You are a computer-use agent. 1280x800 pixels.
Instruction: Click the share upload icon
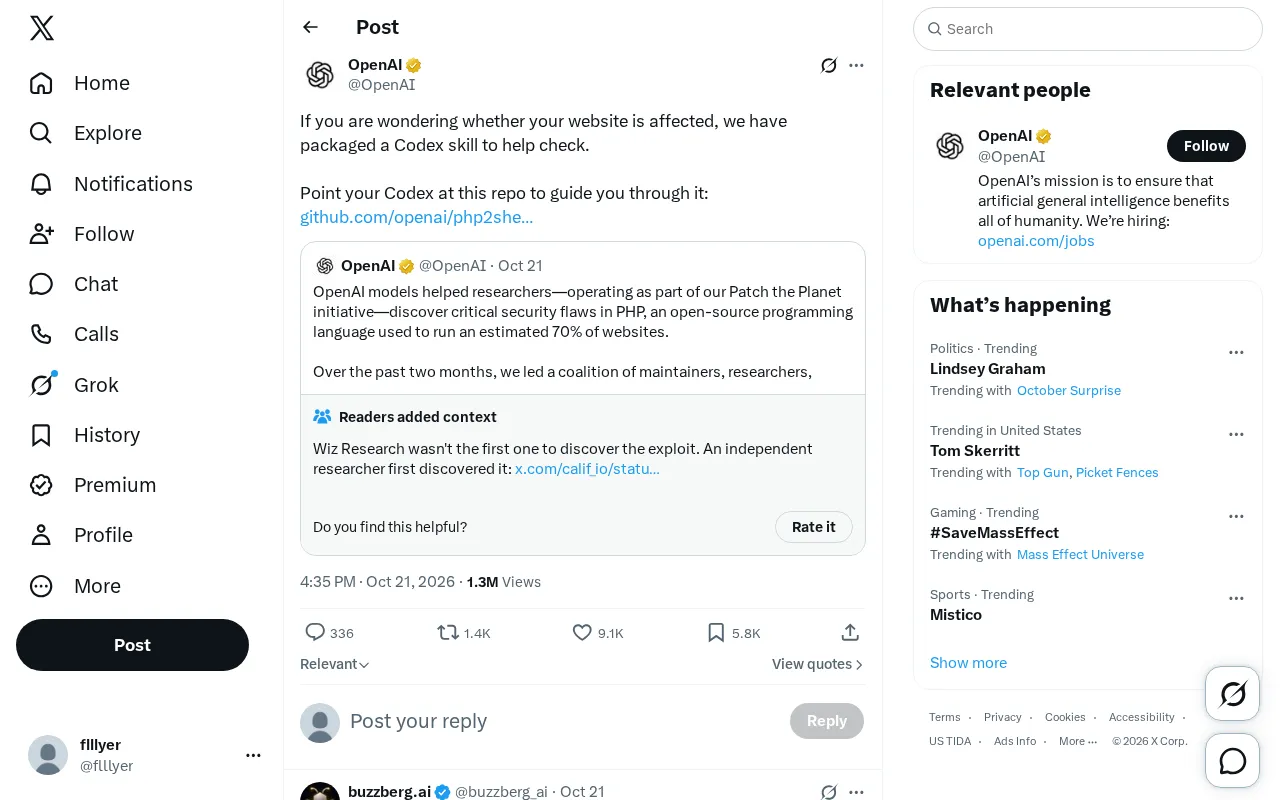pos(850,633)
